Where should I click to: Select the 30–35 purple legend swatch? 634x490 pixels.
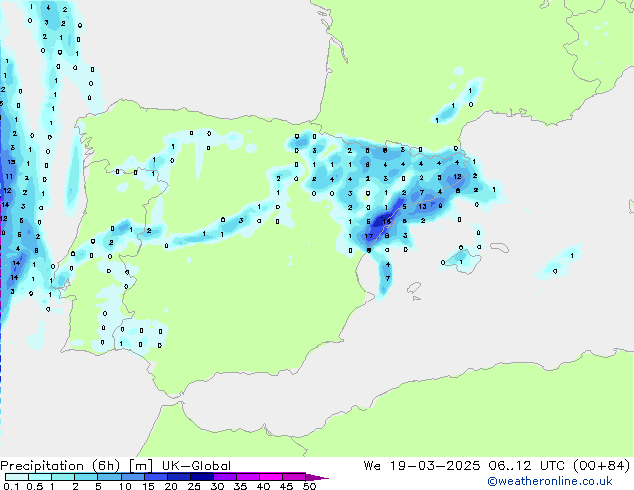pos(225,477)
